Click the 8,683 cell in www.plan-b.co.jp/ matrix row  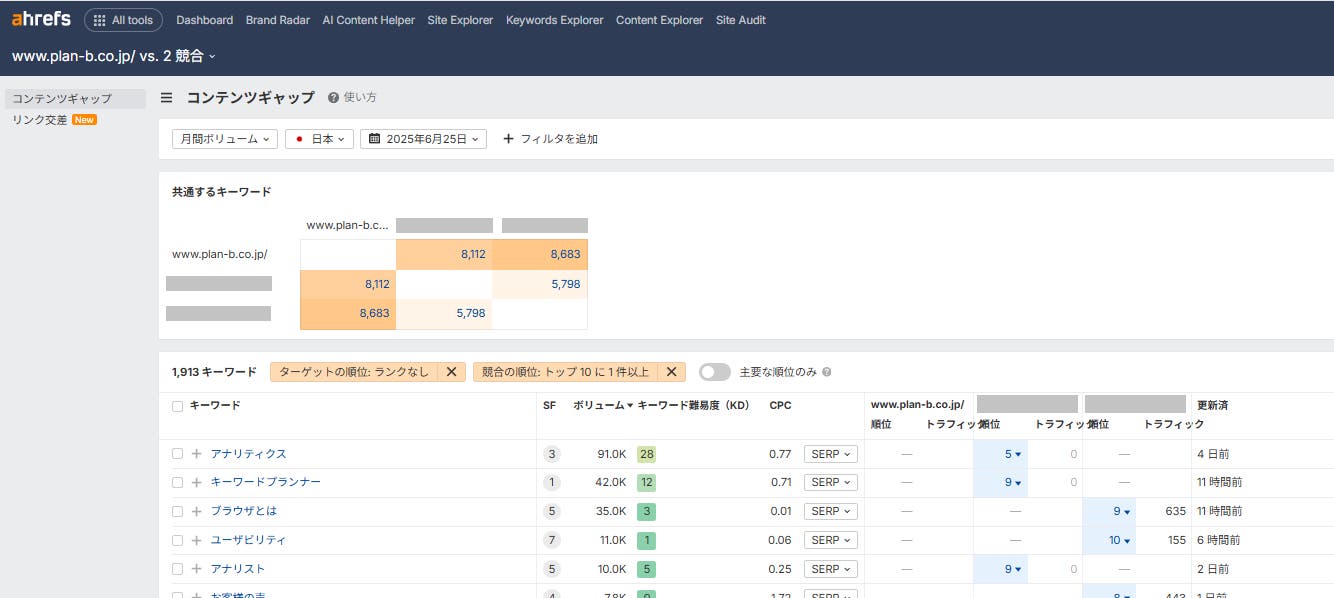coord(540,254)
